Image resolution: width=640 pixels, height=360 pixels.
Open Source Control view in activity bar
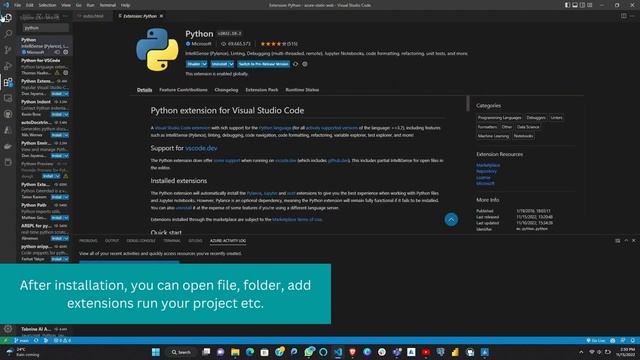point(8,50)
